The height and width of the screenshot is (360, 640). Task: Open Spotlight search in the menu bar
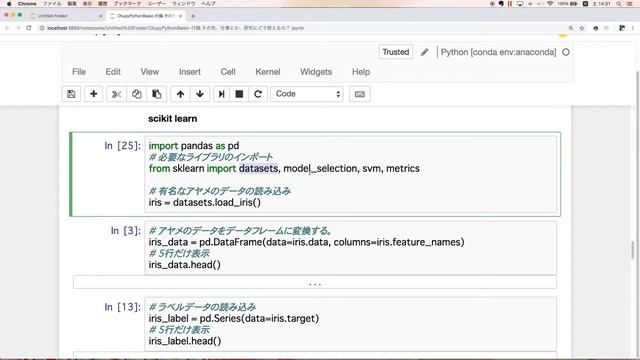tap(619, 3)
